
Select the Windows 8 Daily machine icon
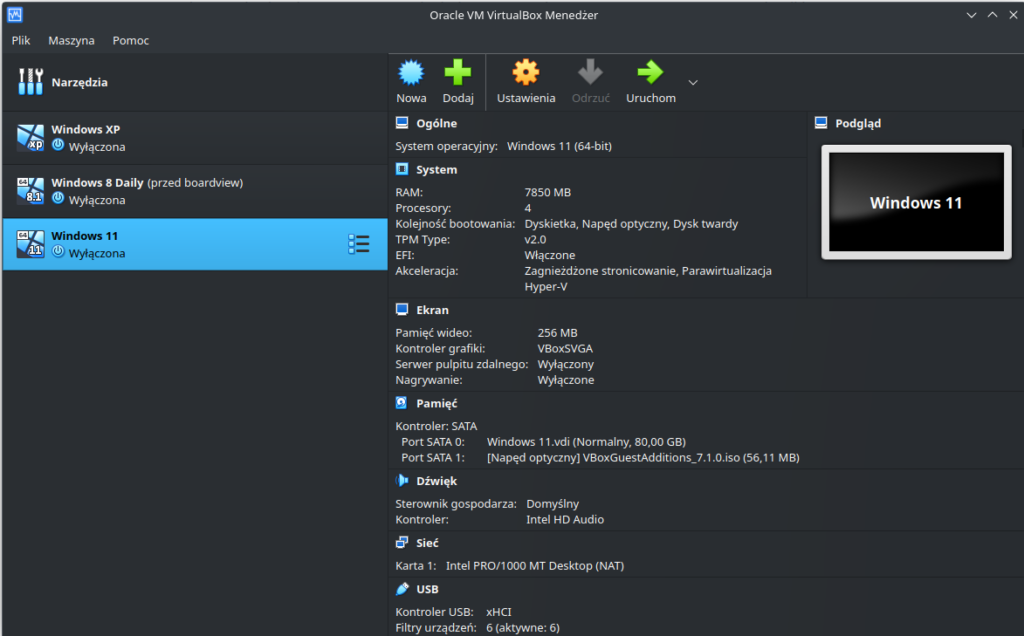(31, 191)
